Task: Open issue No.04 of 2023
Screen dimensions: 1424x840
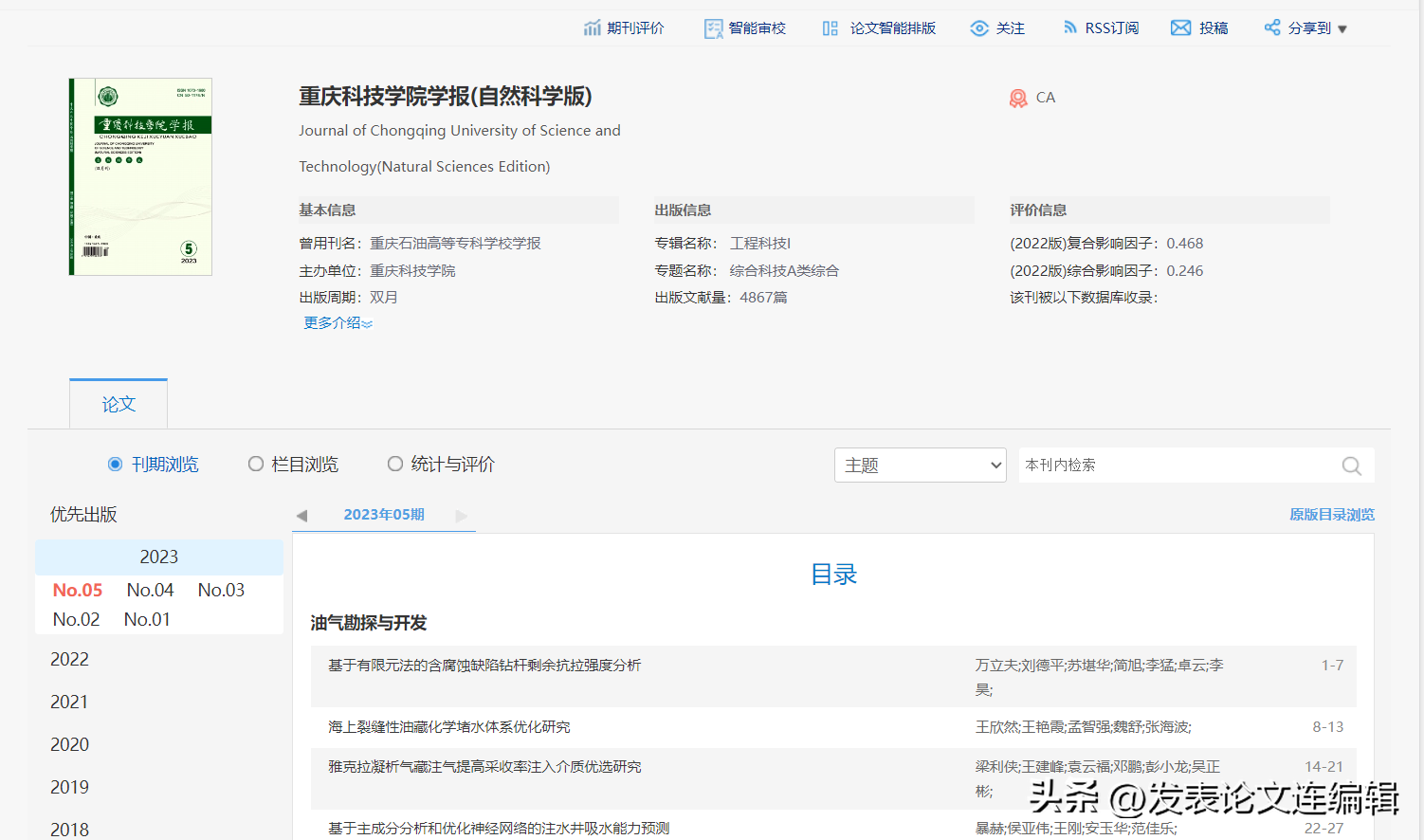Action: 150,591
